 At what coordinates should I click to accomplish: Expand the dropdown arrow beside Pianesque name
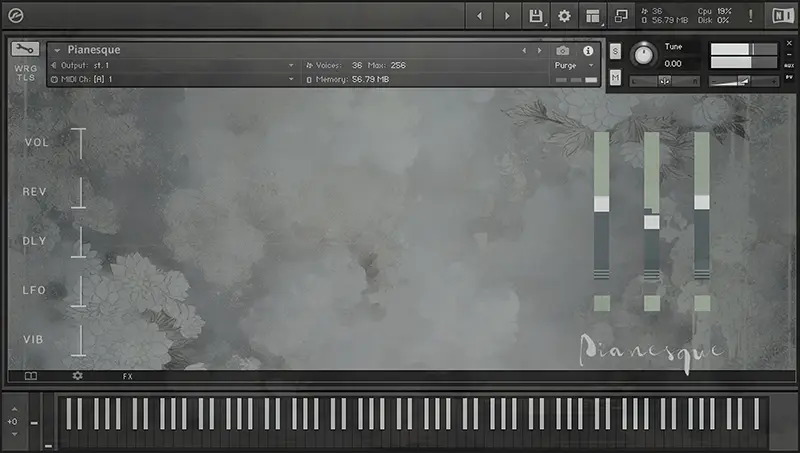click(57, 50)
